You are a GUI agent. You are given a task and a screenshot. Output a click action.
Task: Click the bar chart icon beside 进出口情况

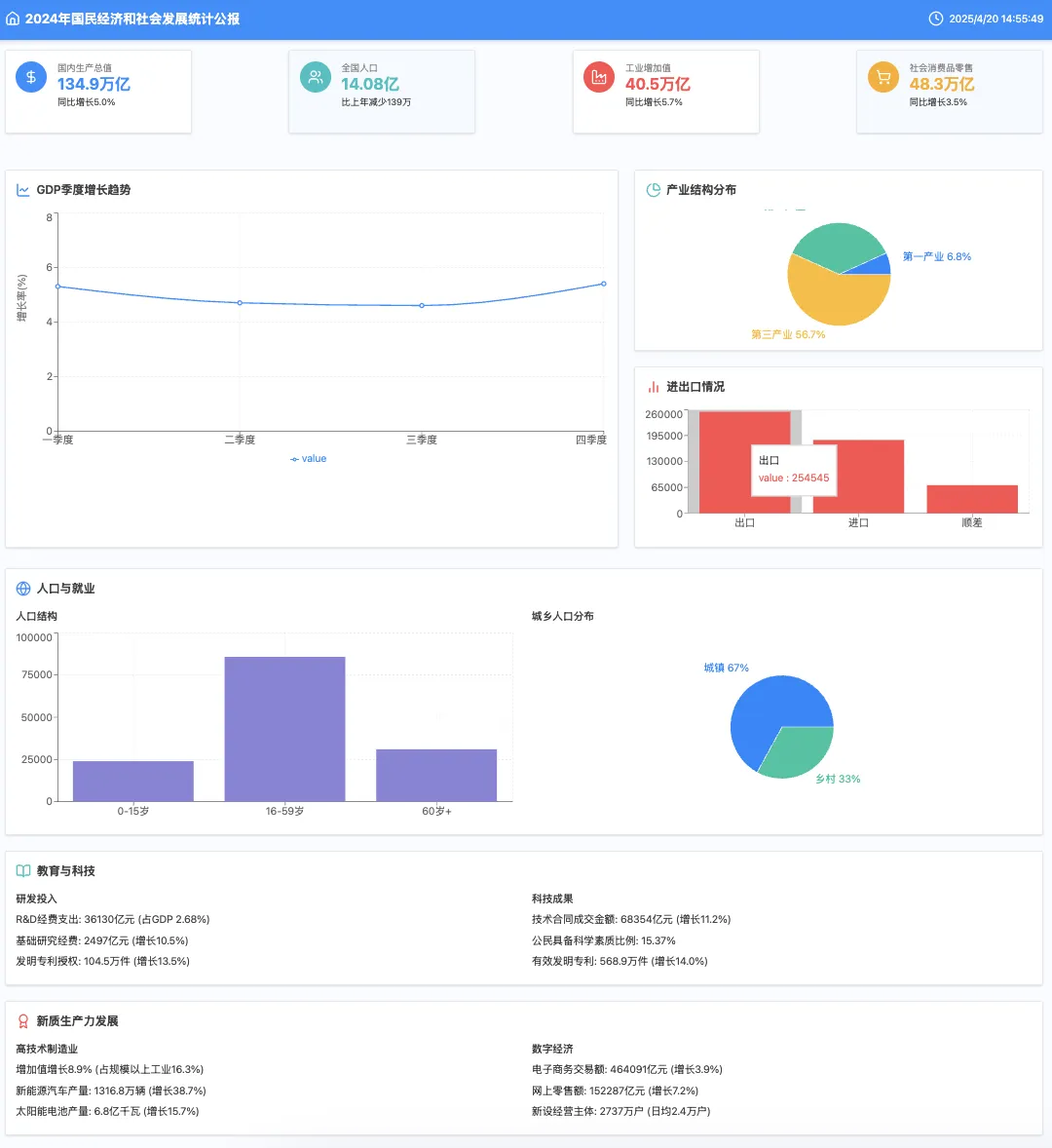click(x=653, y=387)
